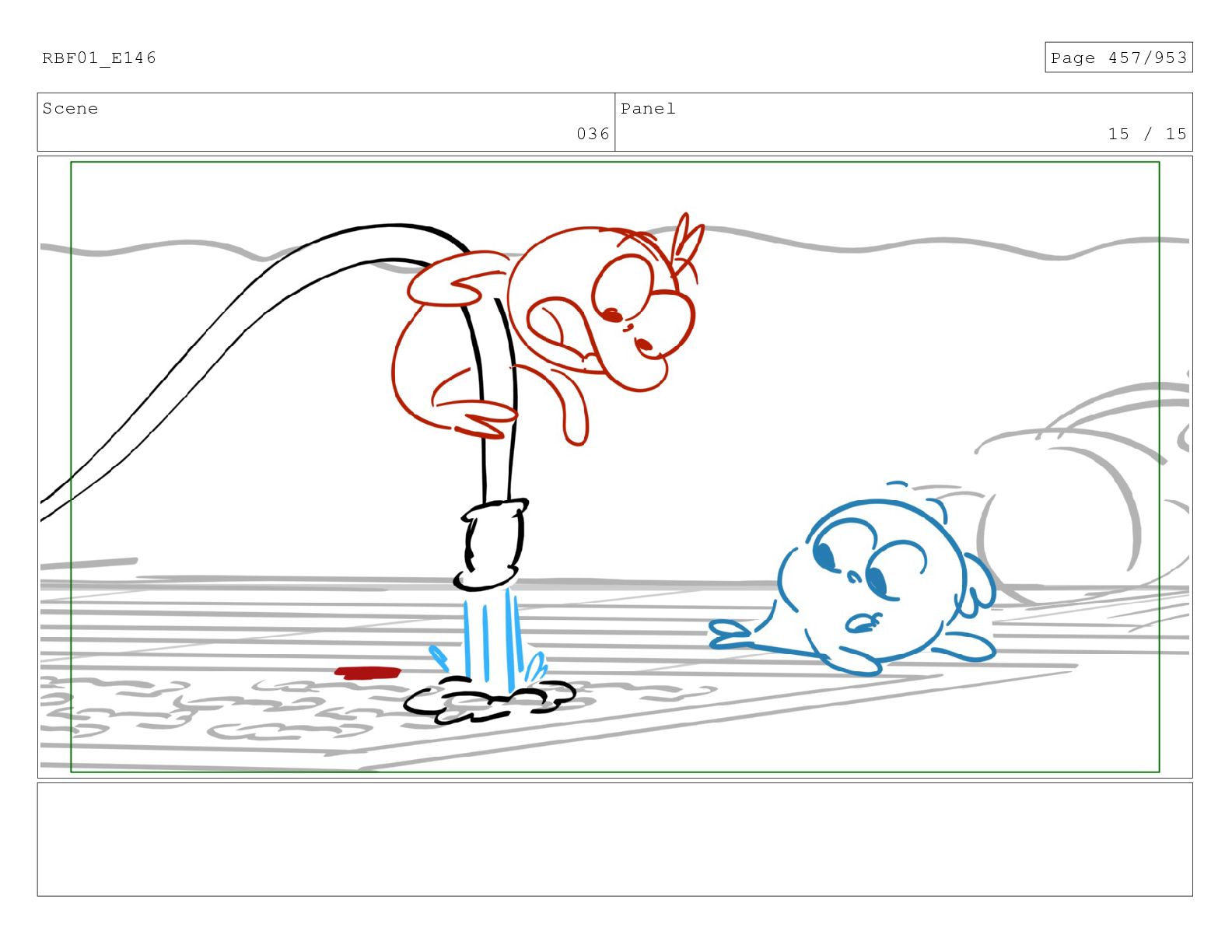Click the Scene label
This screenshot has width=1232, height=952.
click(x=70, y=109)
